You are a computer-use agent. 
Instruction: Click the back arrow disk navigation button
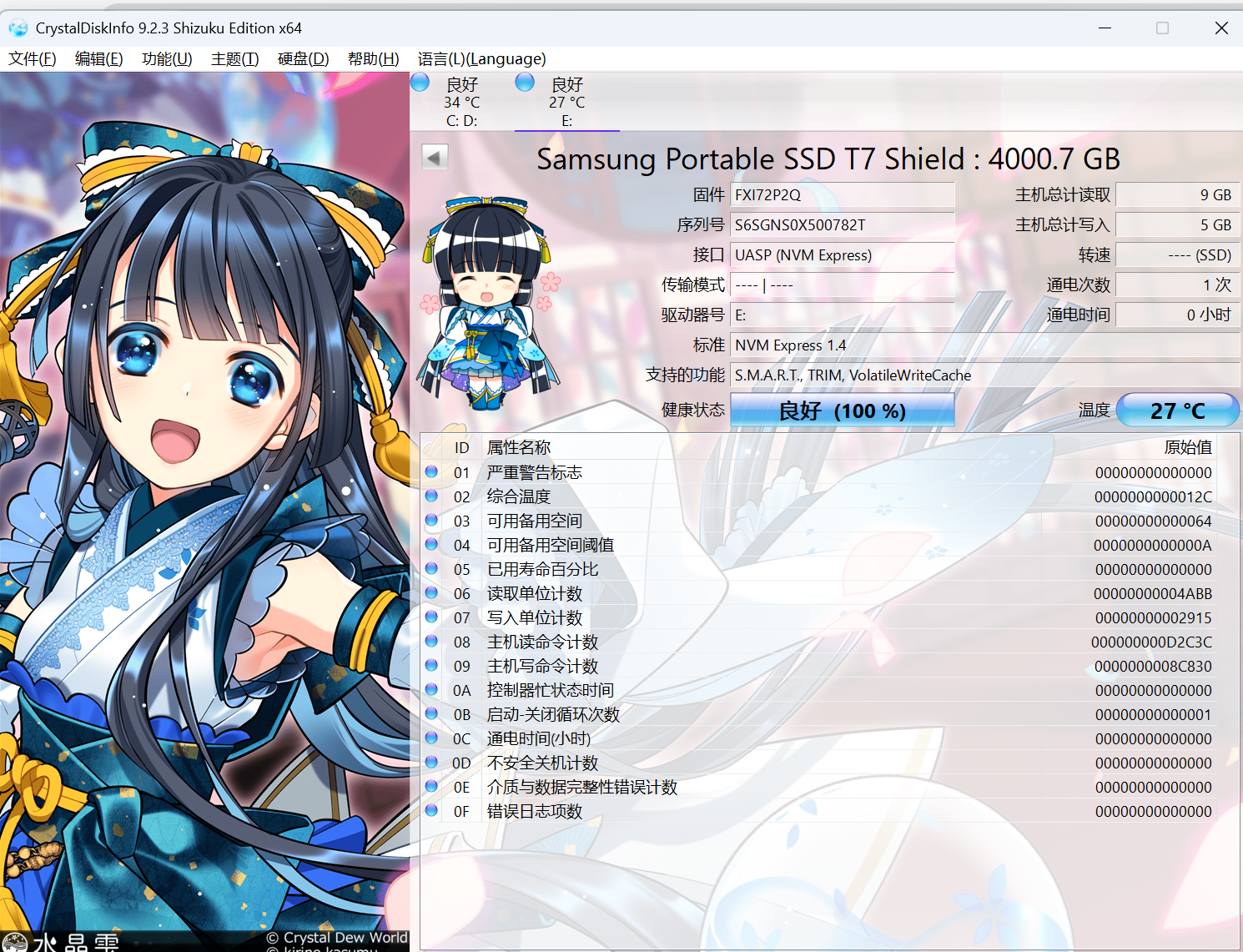click(435, 158)
